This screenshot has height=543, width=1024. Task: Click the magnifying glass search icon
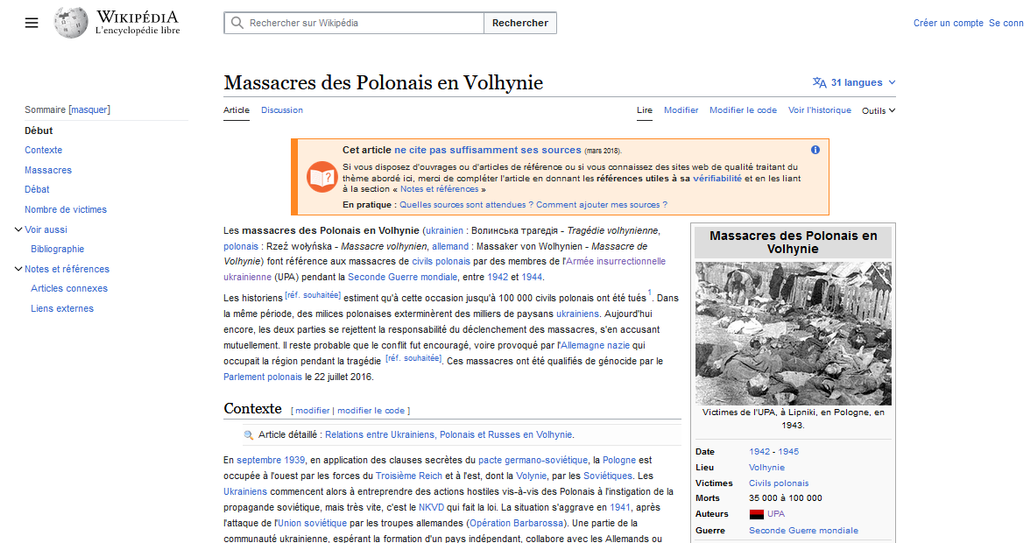click(x=237, y=23)
